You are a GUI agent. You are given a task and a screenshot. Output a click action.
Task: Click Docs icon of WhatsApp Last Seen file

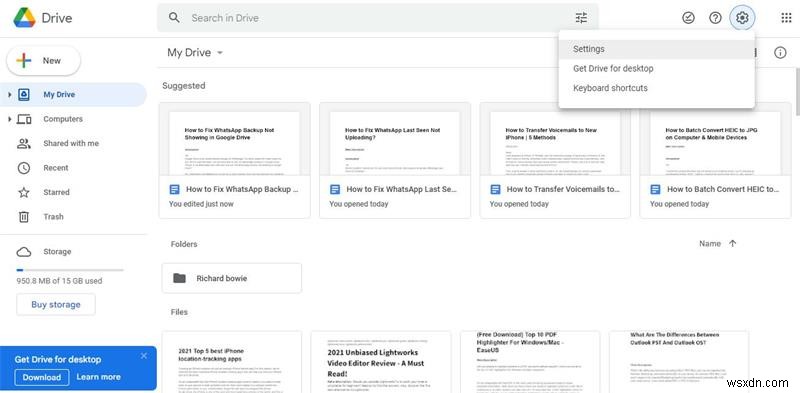tap(335, 189)
